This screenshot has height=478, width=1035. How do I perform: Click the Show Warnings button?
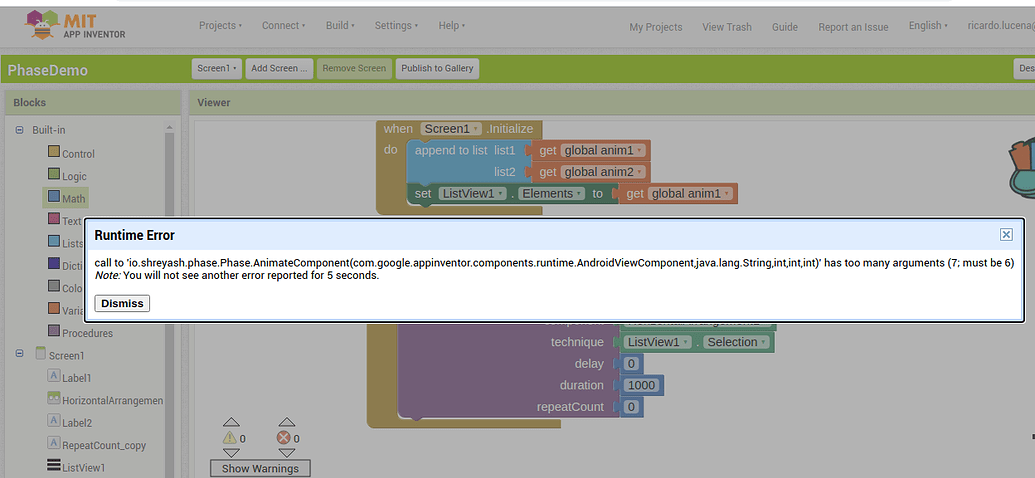(260, 468)
